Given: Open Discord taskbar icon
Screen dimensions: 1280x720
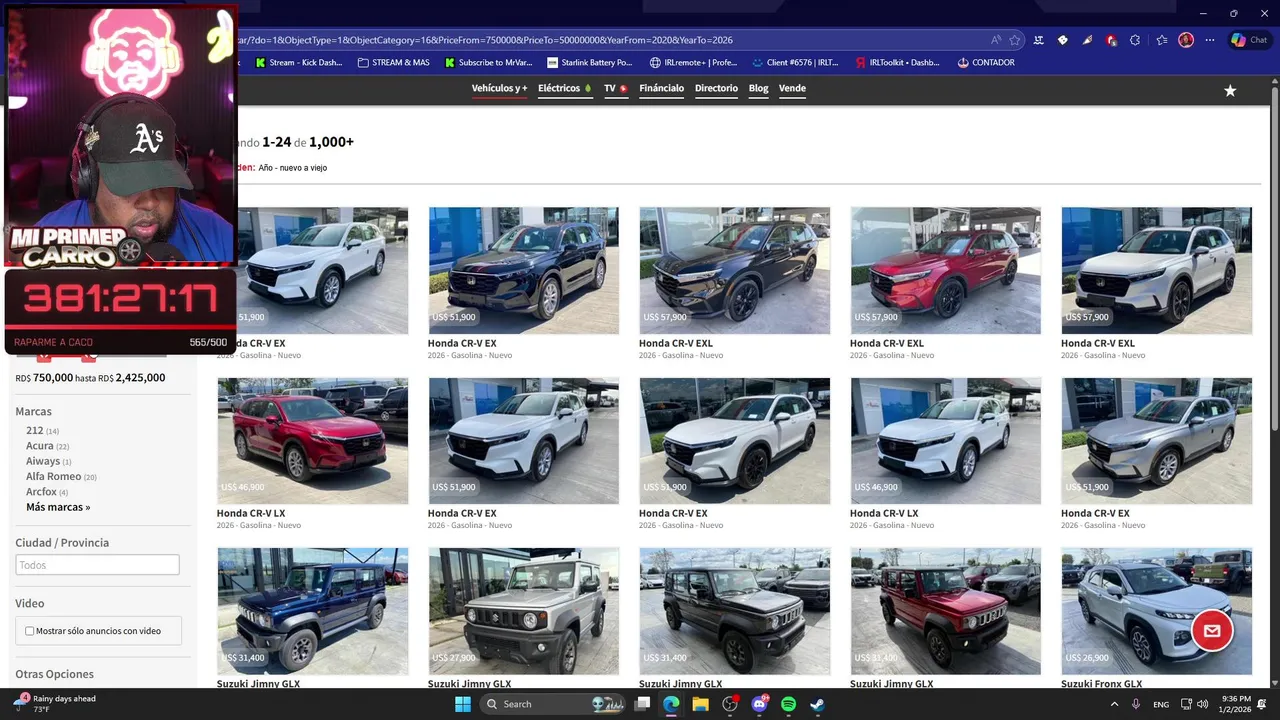Looking at the screenshot, I should 759,704.
